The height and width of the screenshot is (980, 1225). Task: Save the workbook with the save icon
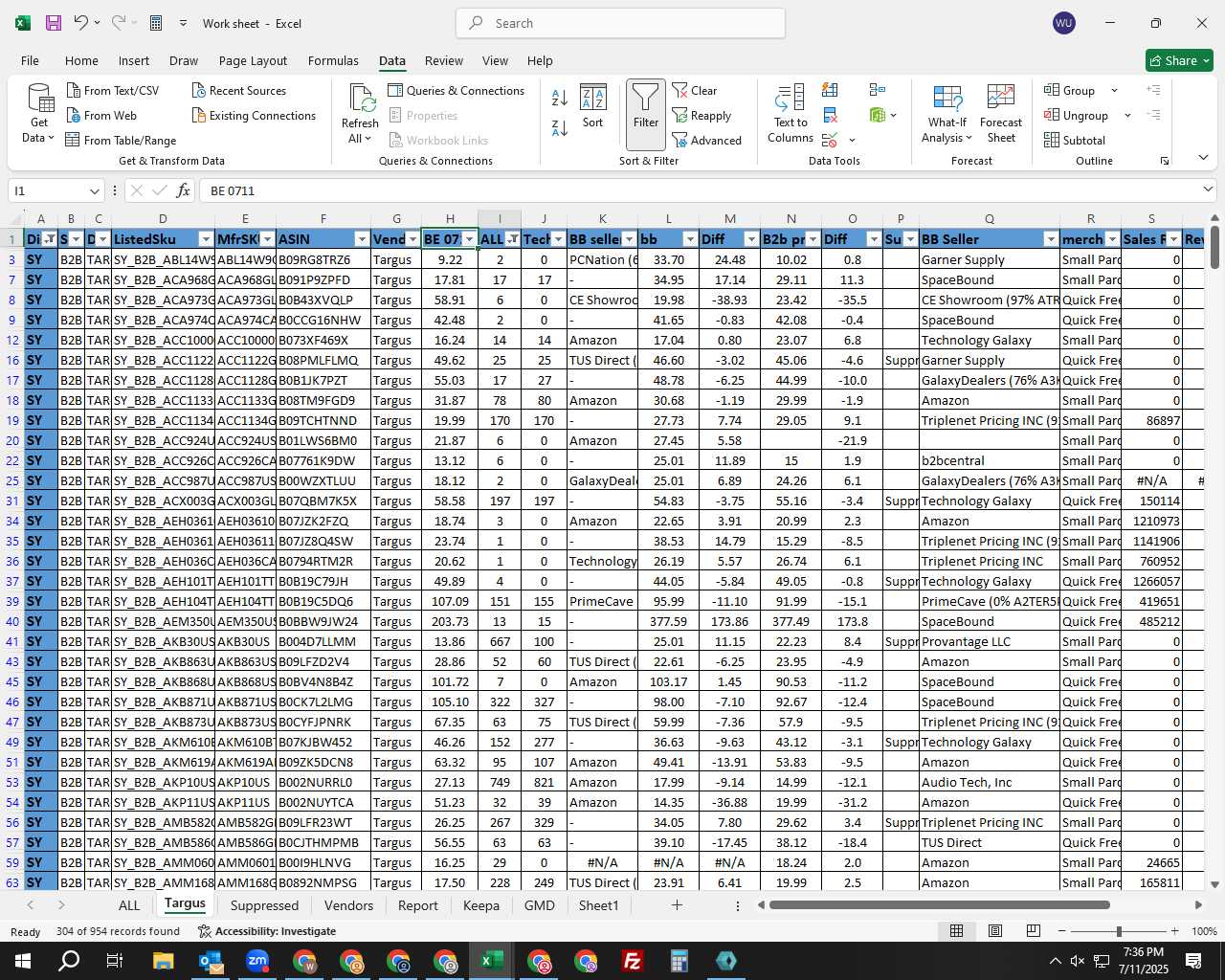click(54, 23)
